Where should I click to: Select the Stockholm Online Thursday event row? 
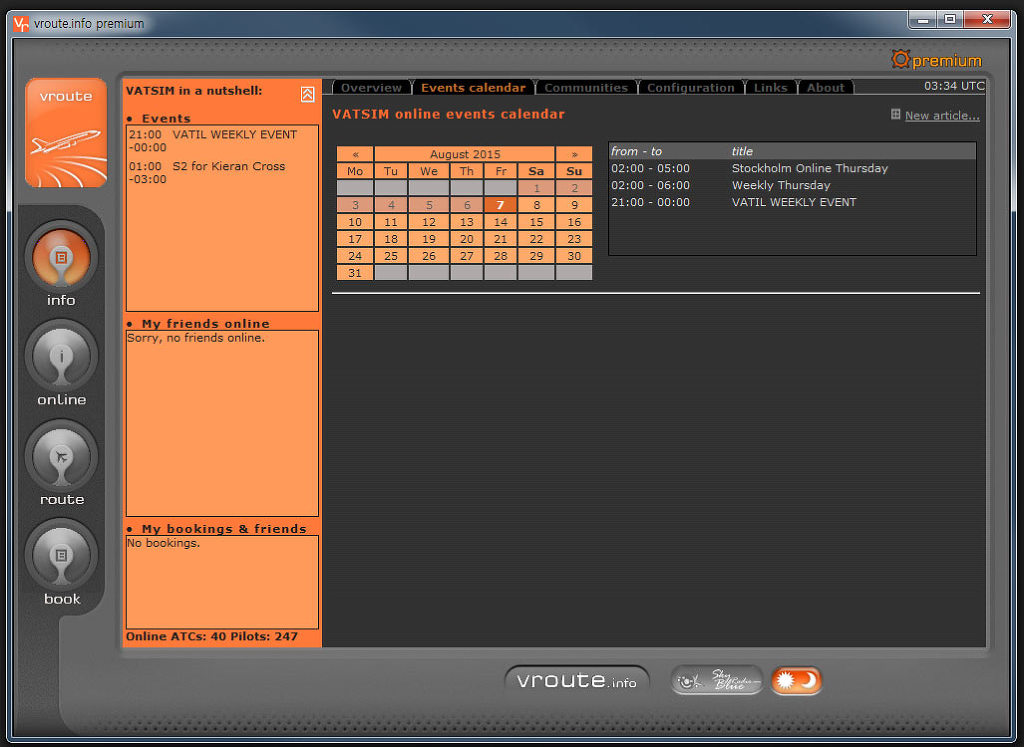pos(790,168)
